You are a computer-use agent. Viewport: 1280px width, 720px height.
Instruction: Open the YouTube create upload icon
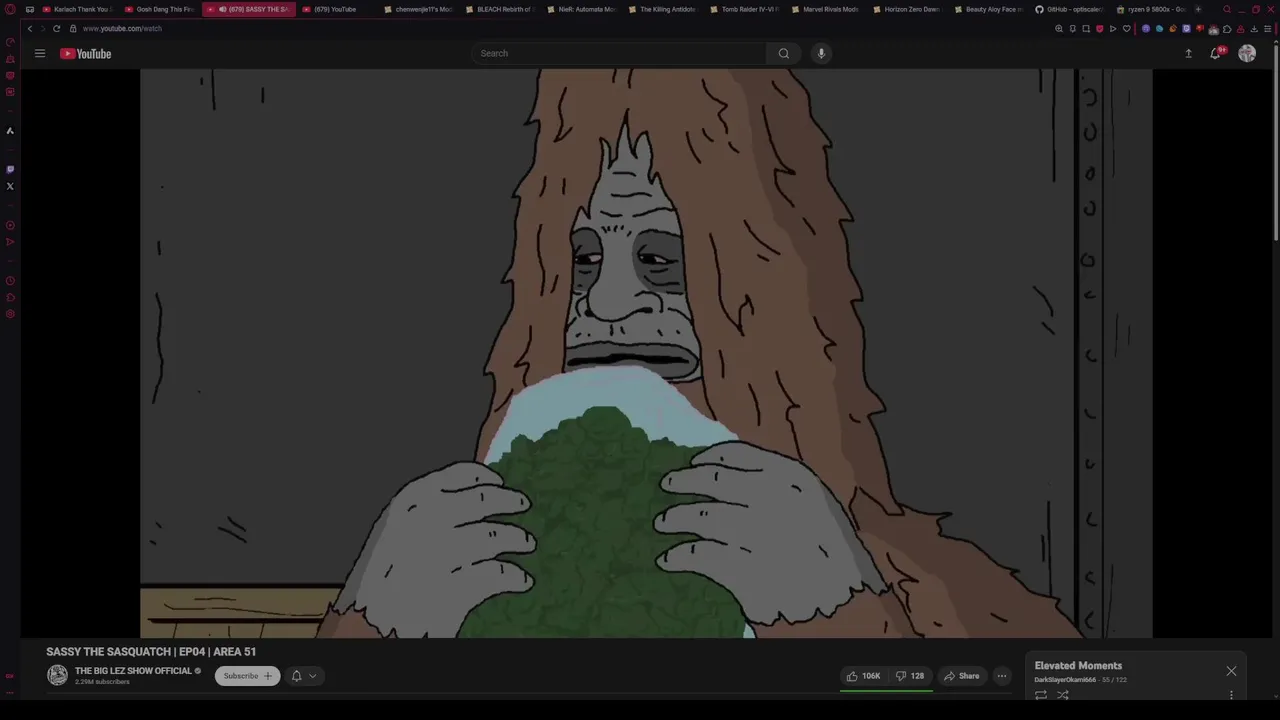[x=1188, y=53]
